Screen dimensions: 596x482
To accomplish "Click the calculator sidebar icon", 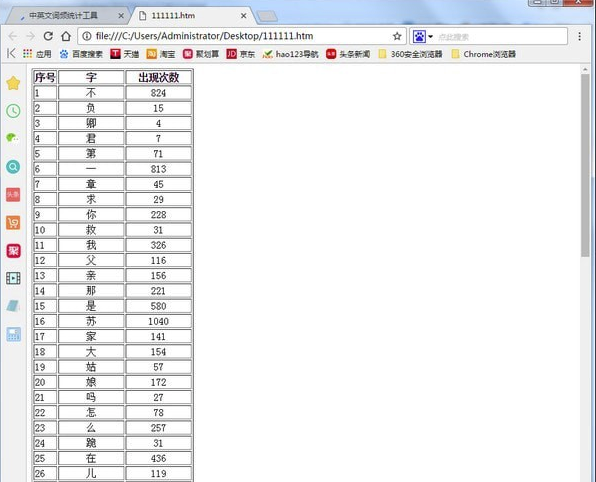I will 13,335.
